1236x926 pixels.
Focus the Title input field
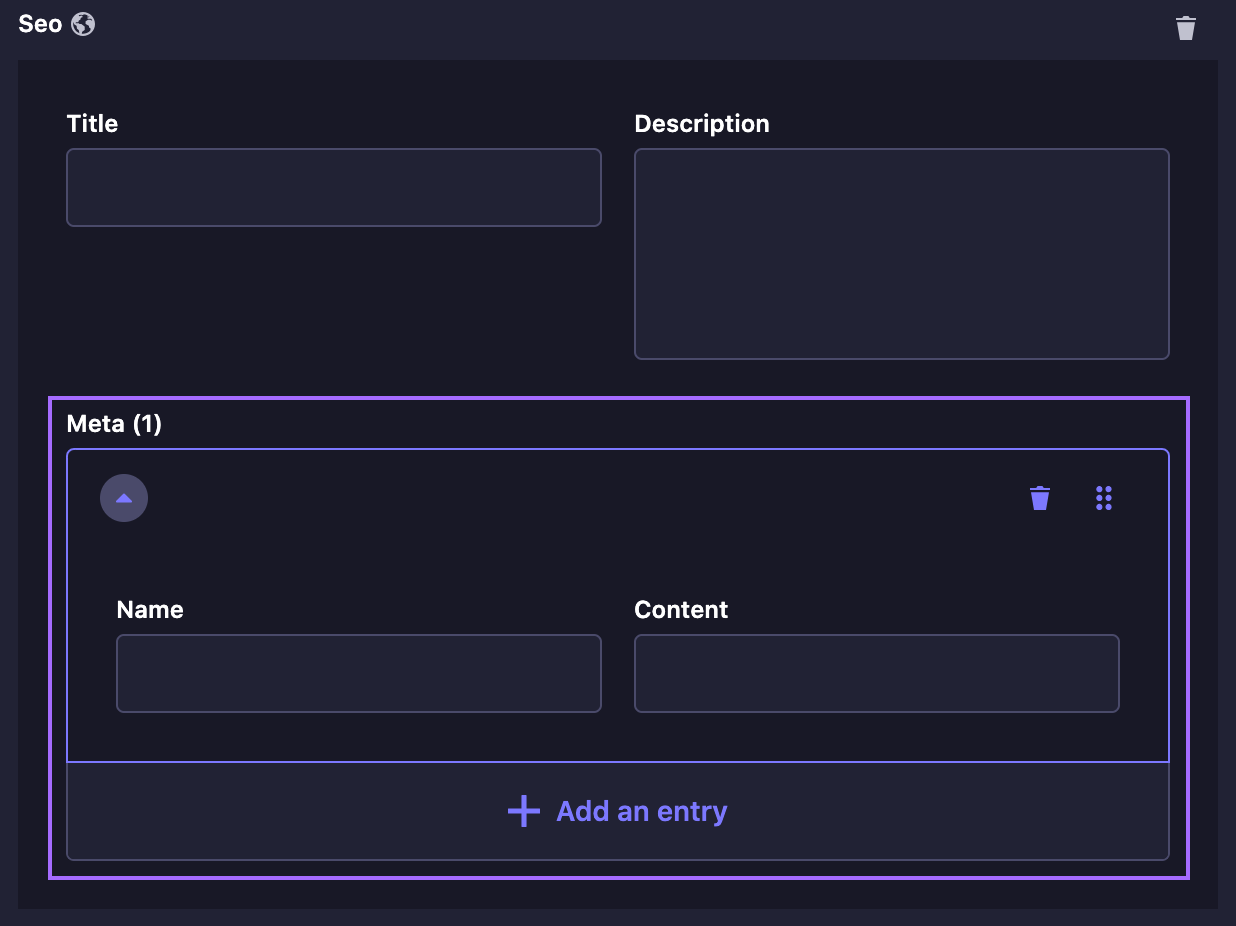click(333, 188)
